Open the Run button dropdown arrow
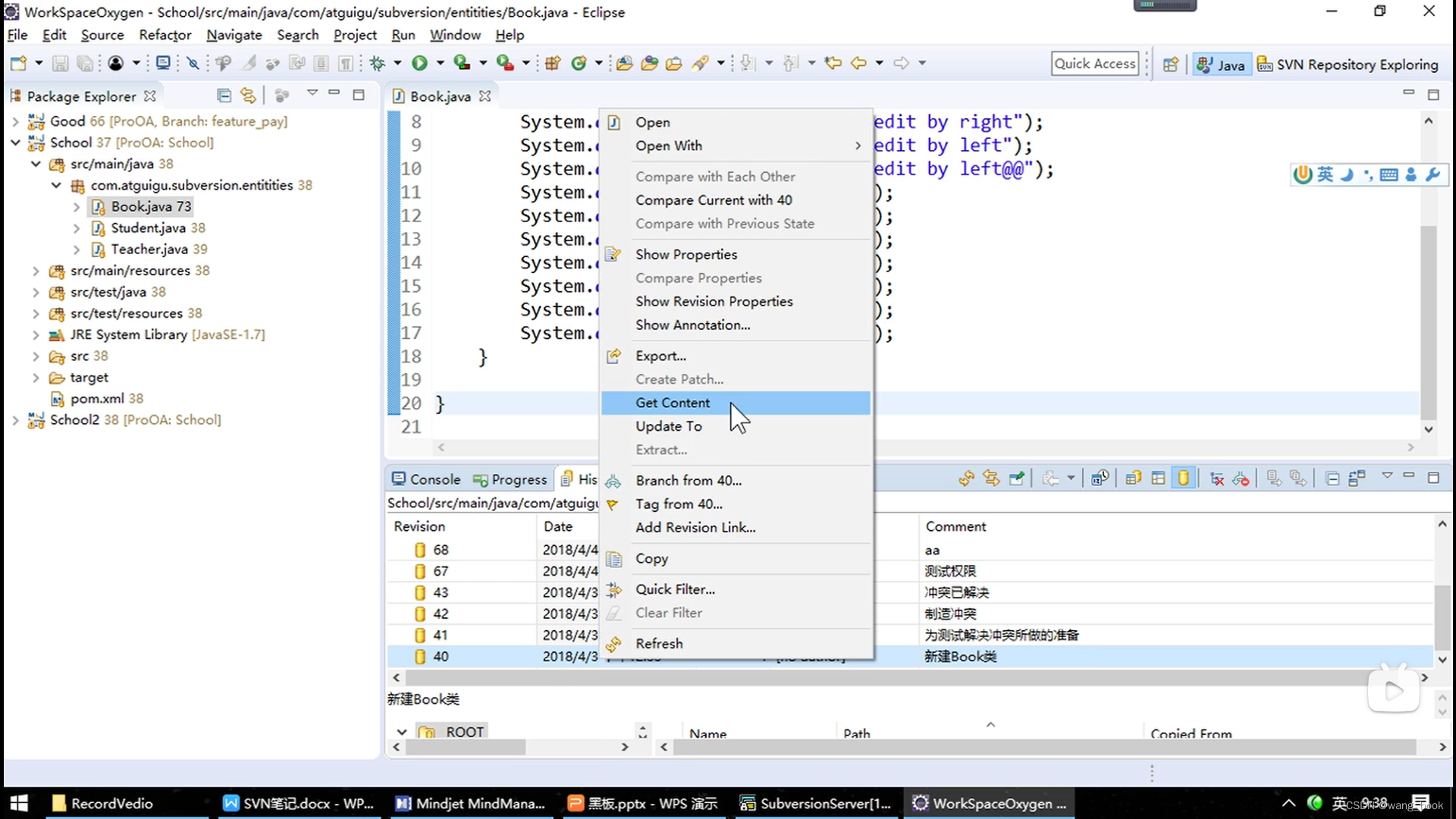The image size is (1456, 819). click(x=440, y=64)
